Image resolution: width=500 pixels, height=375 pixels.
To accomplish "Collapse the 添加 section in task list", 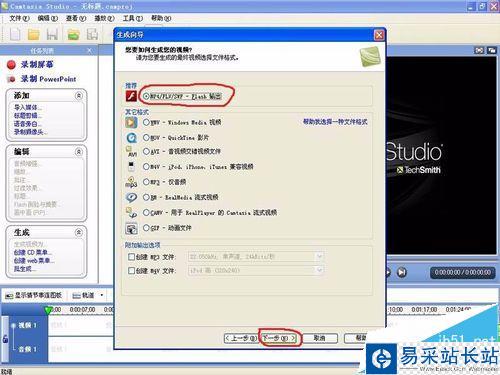I will tap(79, 96).
